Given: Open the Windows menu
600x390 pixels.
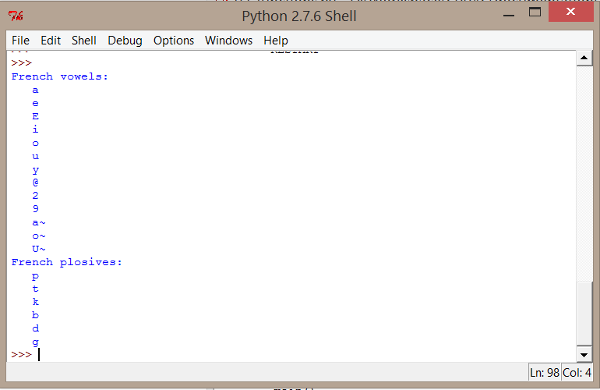Looking at the screenshot, I should tap(228, 40).
